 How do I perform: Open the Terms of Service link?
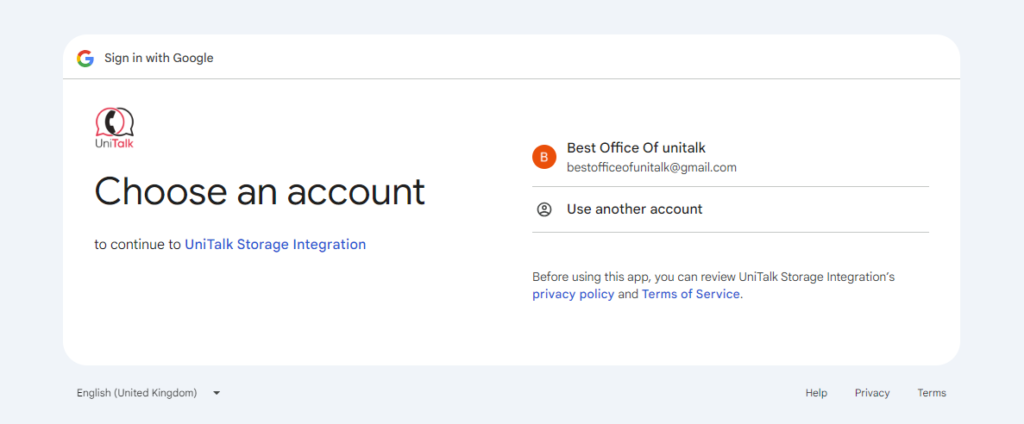tap(690, 294)
